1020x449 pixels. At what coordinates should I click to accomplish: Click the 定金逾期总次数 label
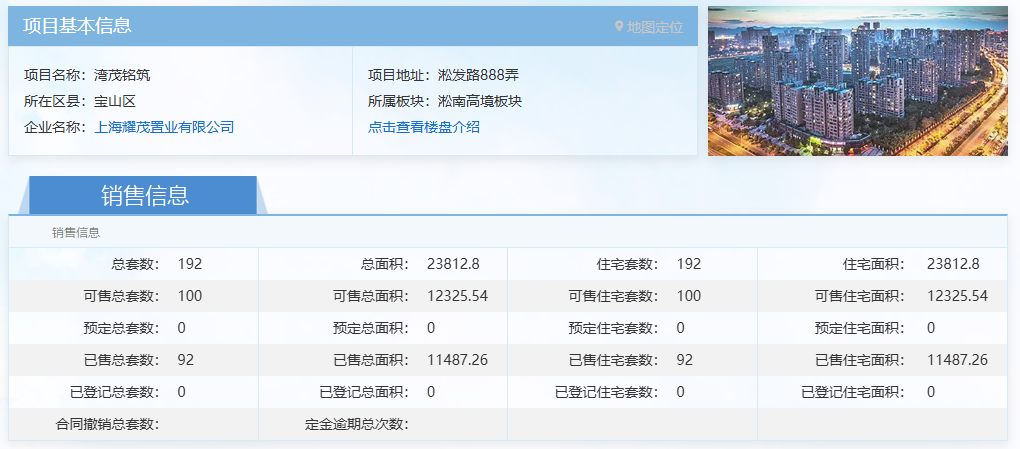click(x=357, y=424)
